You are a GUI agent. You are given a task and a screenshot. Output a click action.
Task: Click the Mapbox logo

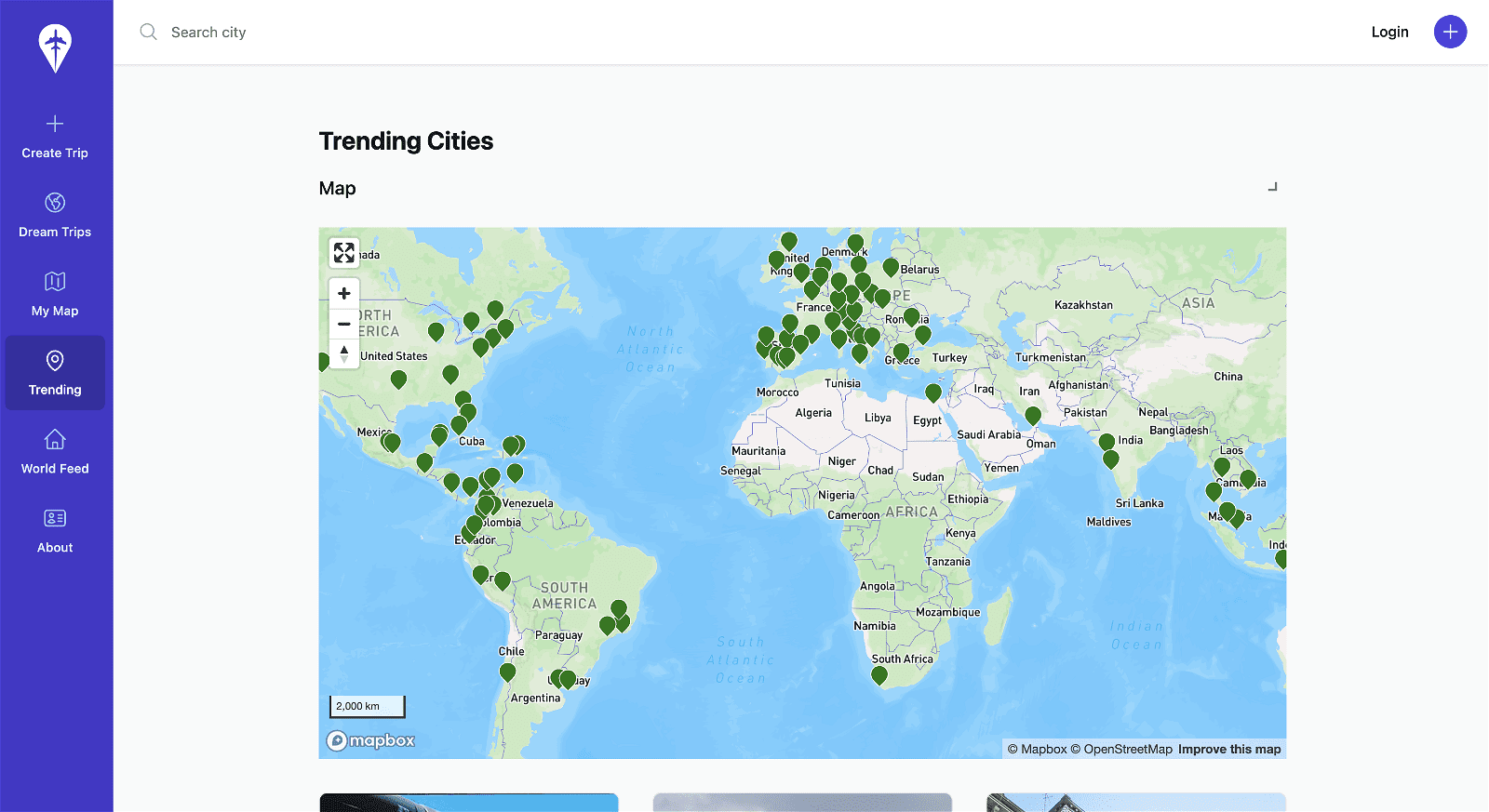pyautogui.click(x=370, y=740)
